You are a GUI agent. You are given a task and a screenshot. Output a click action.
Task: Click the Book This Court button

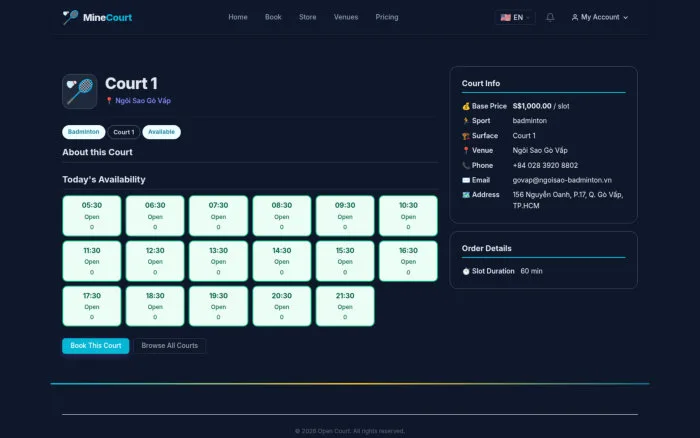[x=96, y=346]
